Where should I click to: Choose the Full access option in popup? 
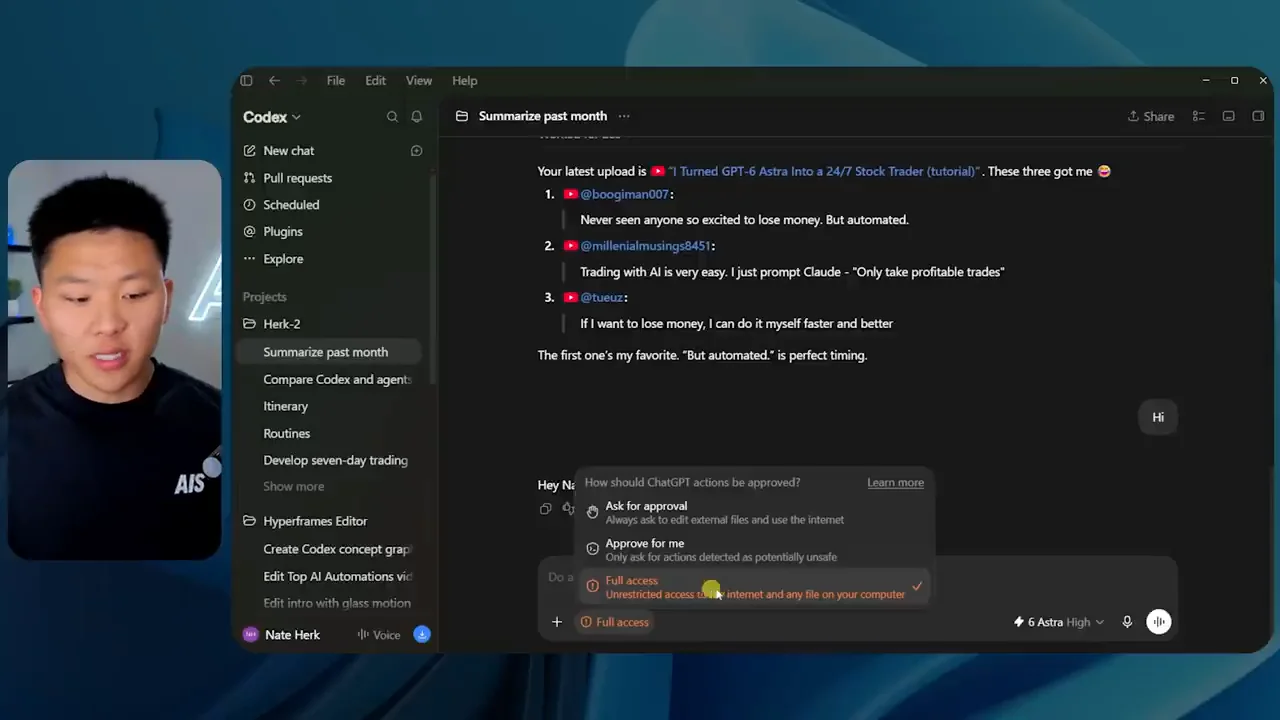click(x=755, y=587)
